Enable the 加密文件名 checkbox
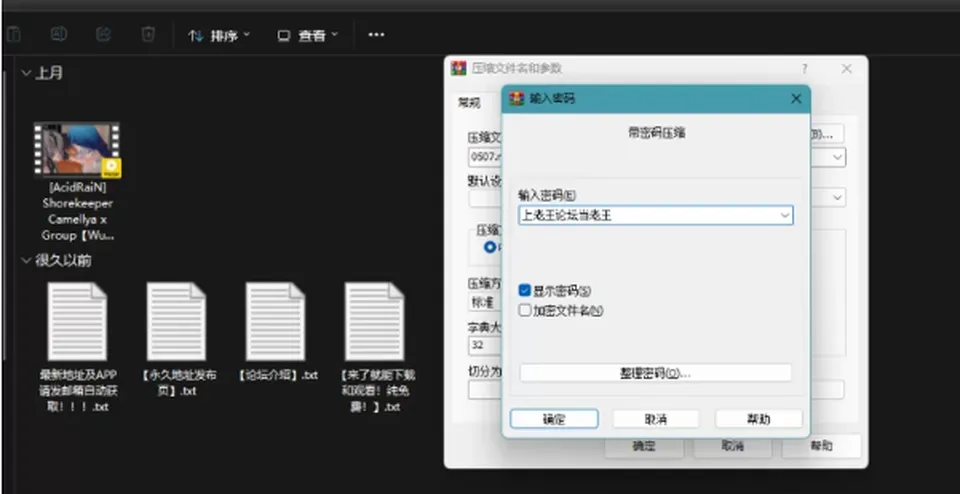This screenshot has width=960, height=494. (x=524, y=310)
